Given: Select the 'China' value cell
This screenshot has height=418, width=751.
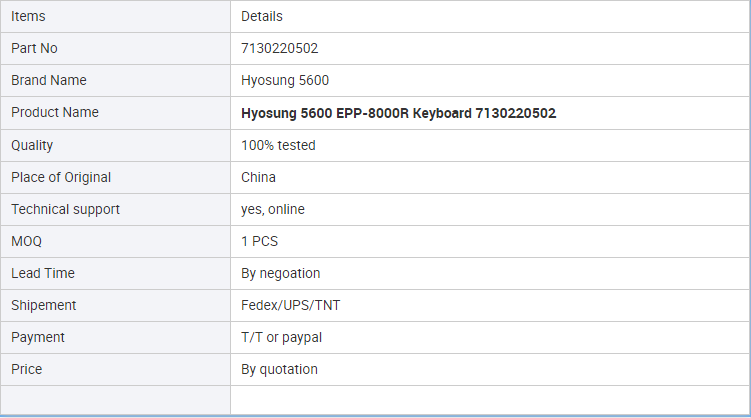Looking at the screenshot, I should [258, 177].
